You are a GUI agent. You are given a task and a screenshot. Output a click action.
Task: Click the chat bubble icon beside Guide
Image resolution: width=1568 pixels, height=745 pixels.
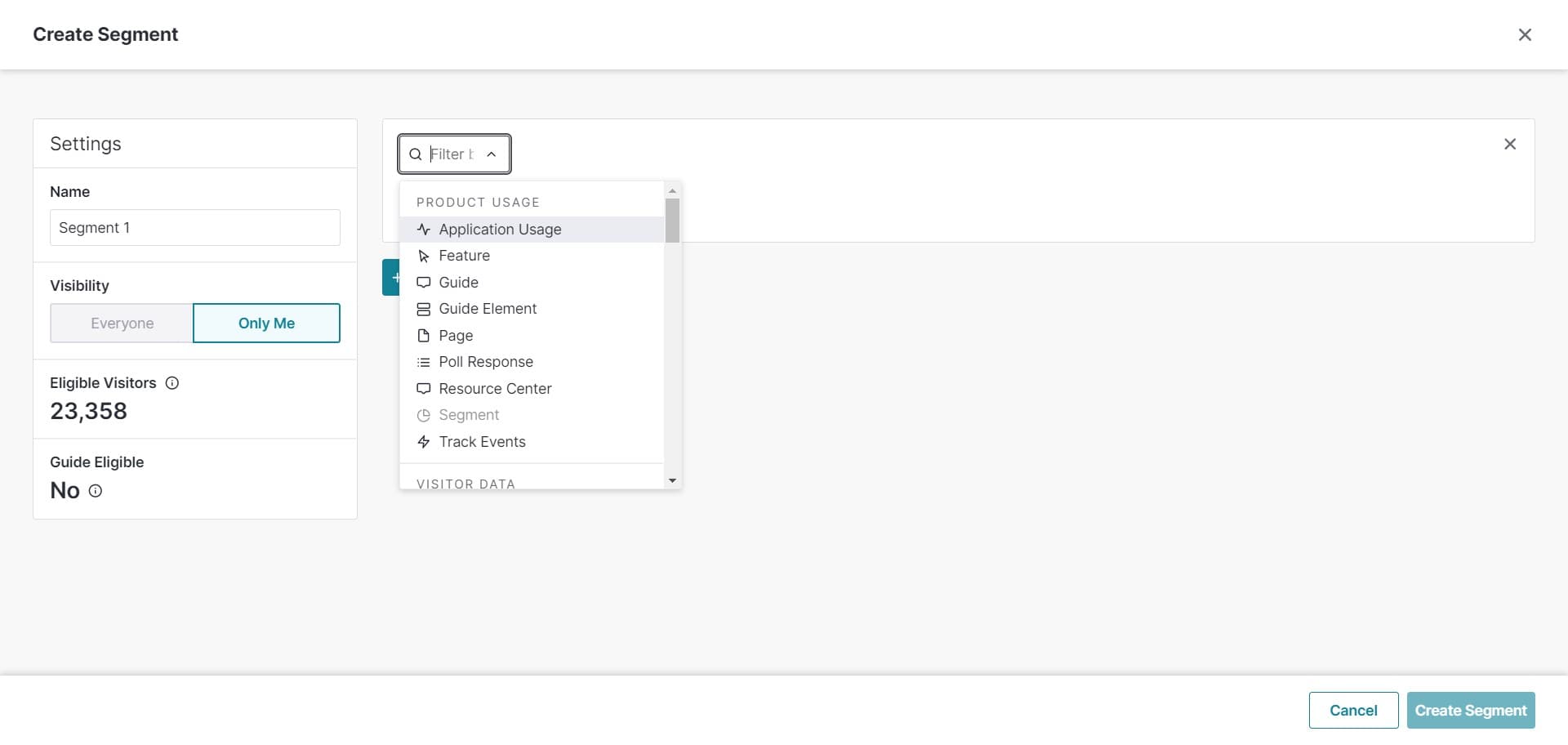click(x=423, y=282)
